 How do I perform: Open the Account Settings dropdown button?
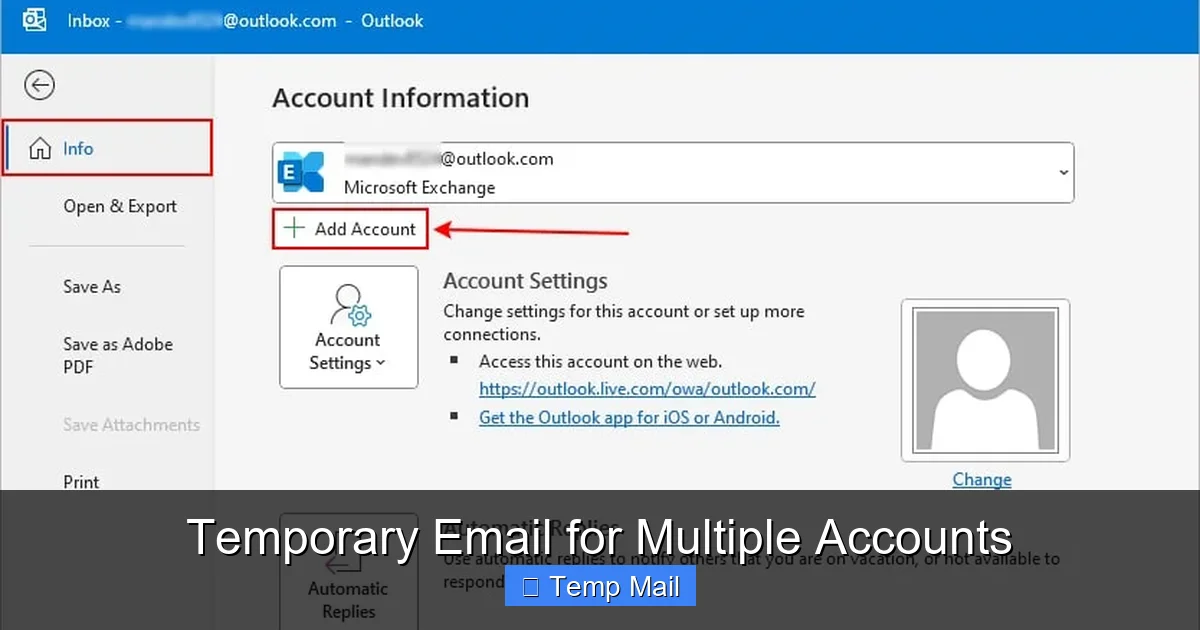coord(349,327)
